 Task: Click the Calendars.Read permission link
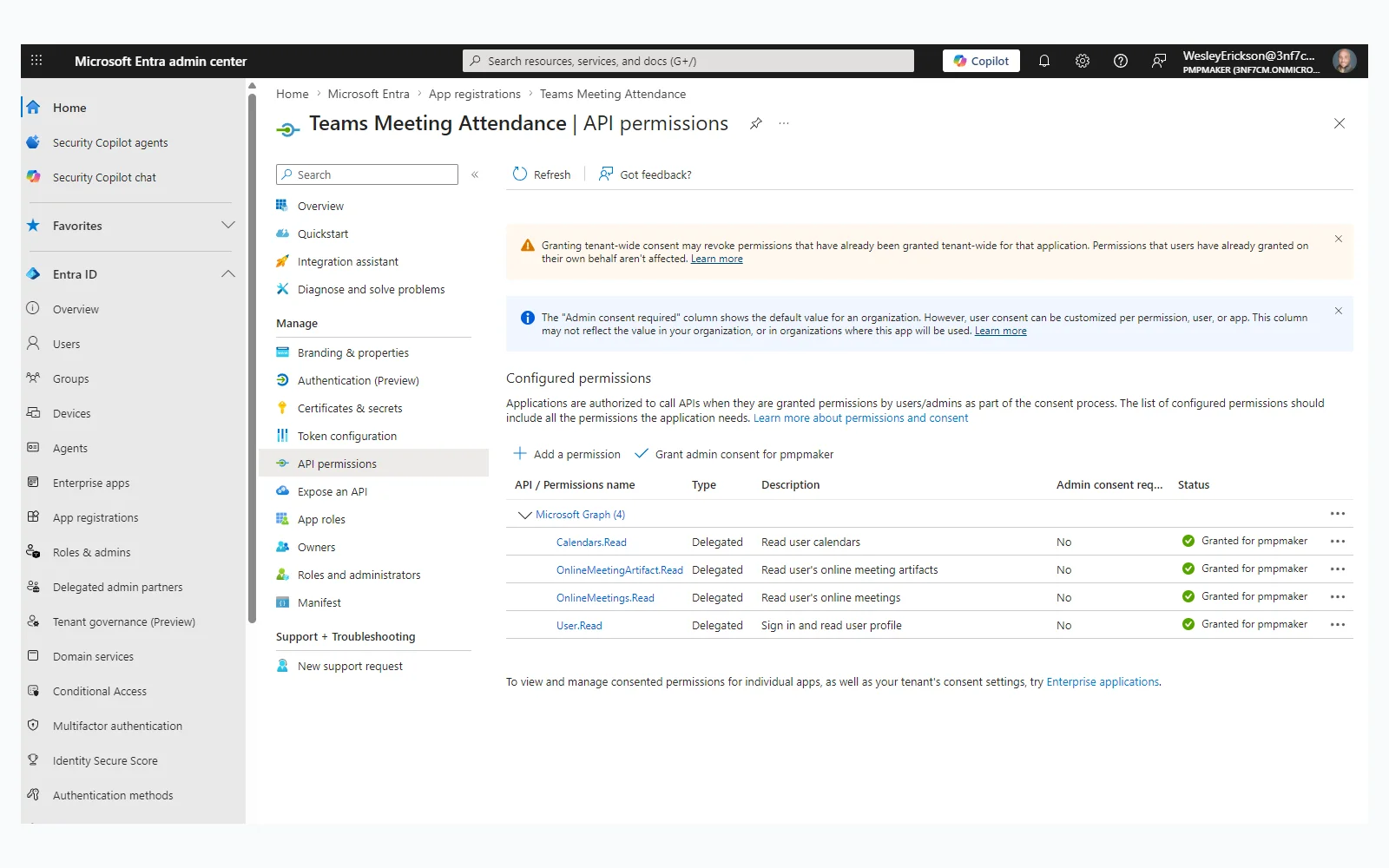tap(591, 542)
